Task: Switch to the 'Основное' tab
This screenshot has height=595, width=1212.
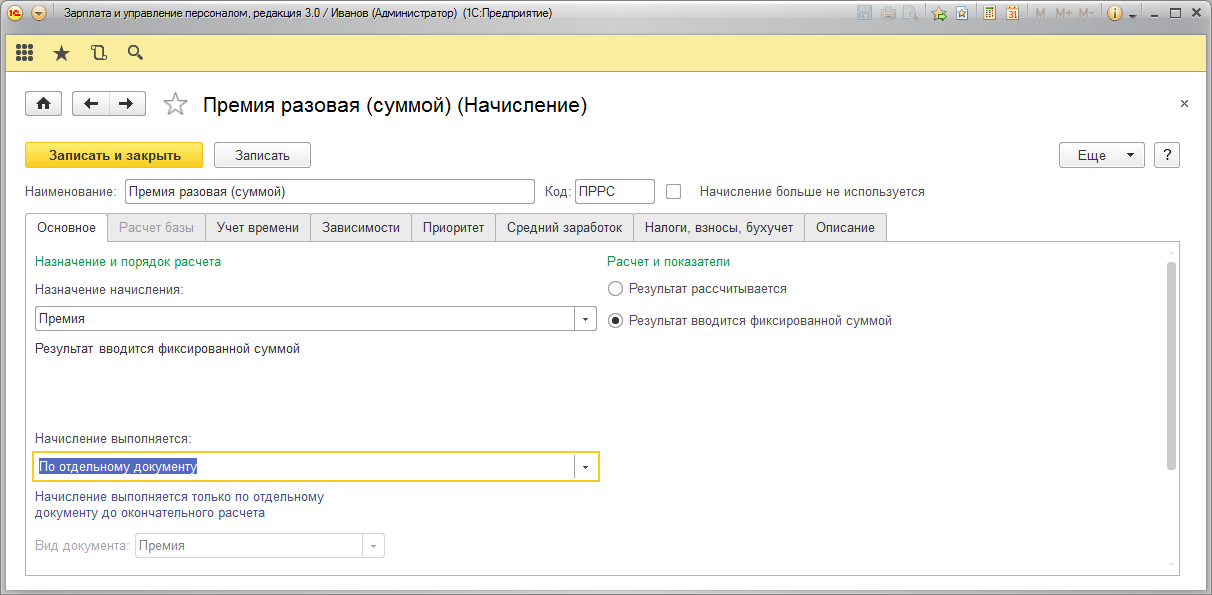Action: [67, 227]
